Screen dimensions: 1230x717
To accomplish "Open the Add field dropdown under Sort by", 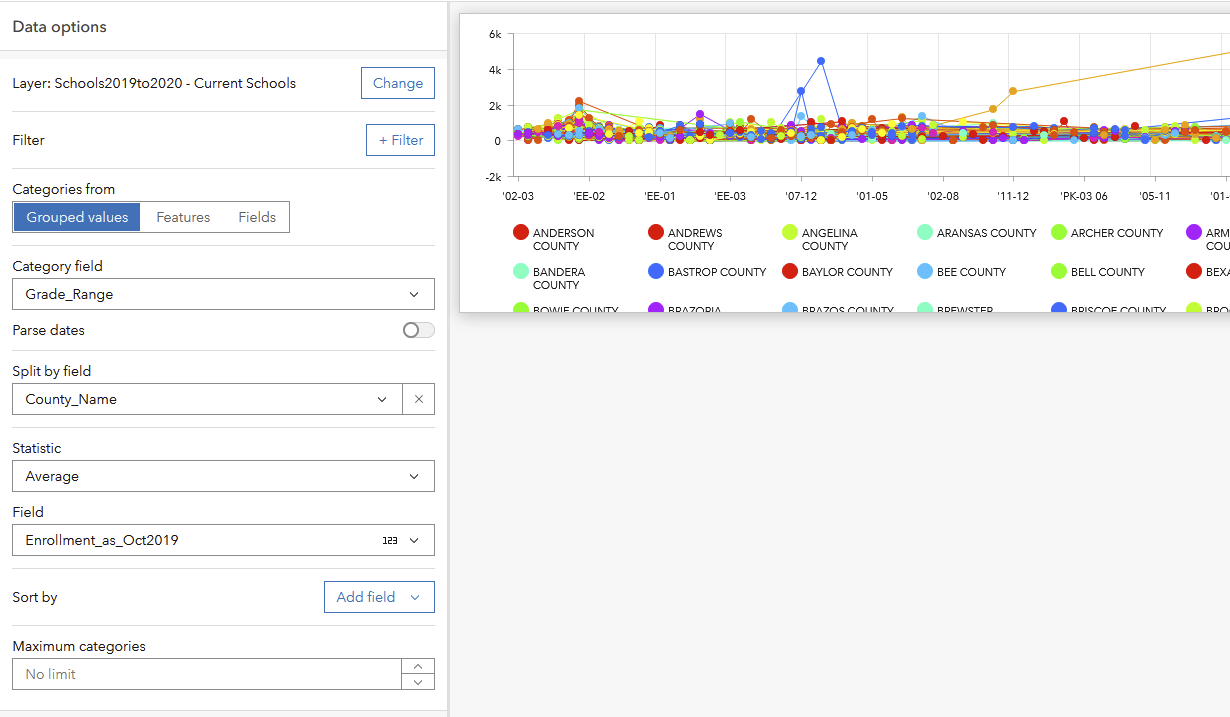I will point(379,597).
